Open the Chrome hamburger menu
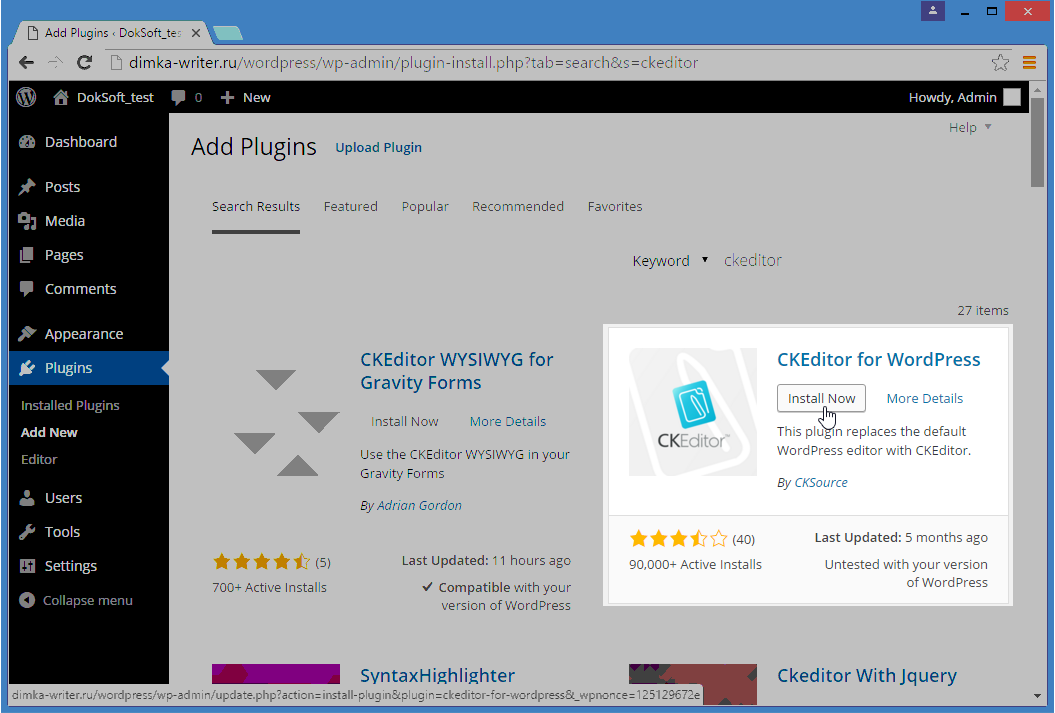The width and height of the screenshot is (1055, 713). pyautogui.click(x=1029, y=63)
